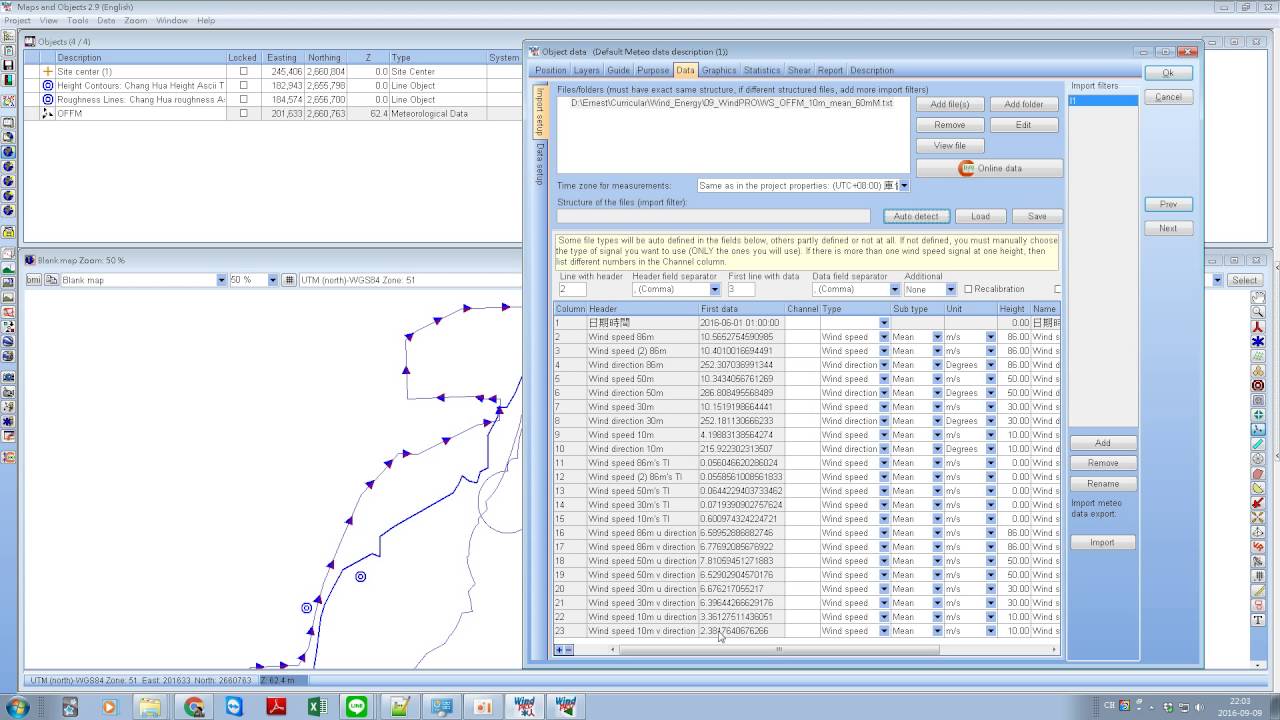This screenshot has height=720, width=1280.
Task: Open the Additional None dropdown
Action: tap(951, 290)
